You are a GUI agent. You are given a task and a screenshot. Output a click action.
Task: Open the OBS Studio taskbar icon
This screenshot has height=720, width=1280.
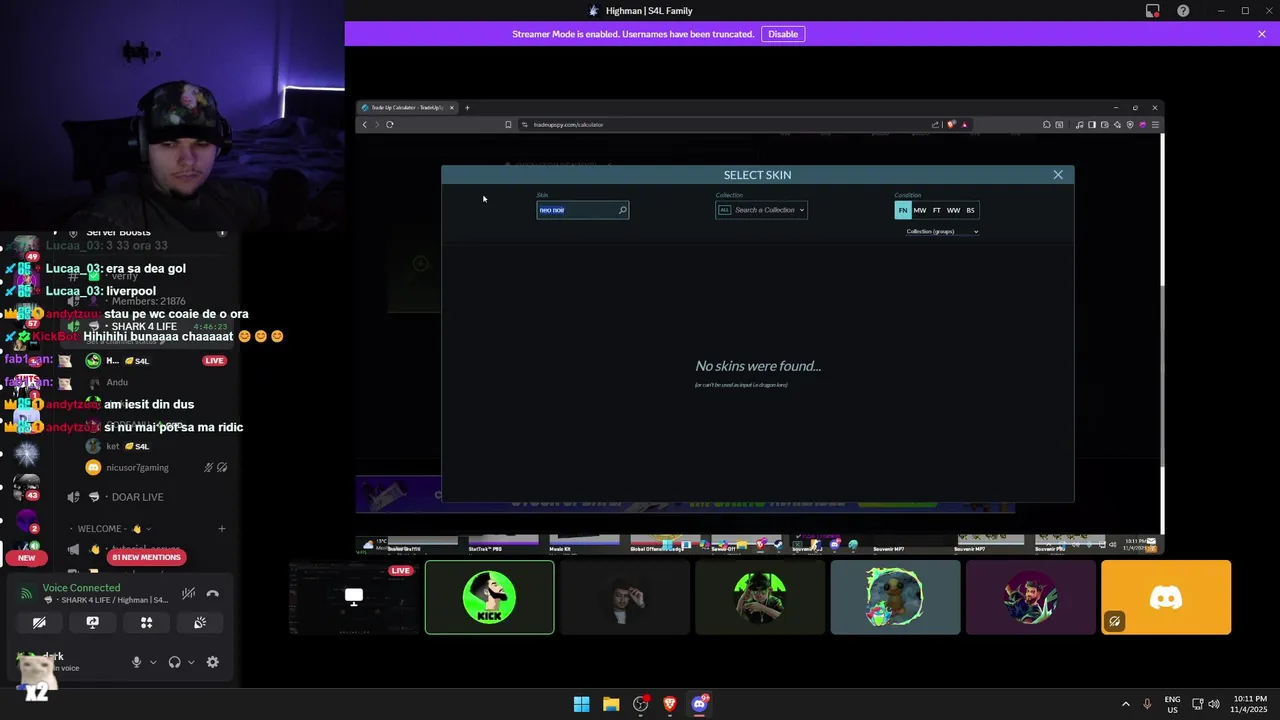click(x=641, y=704)
